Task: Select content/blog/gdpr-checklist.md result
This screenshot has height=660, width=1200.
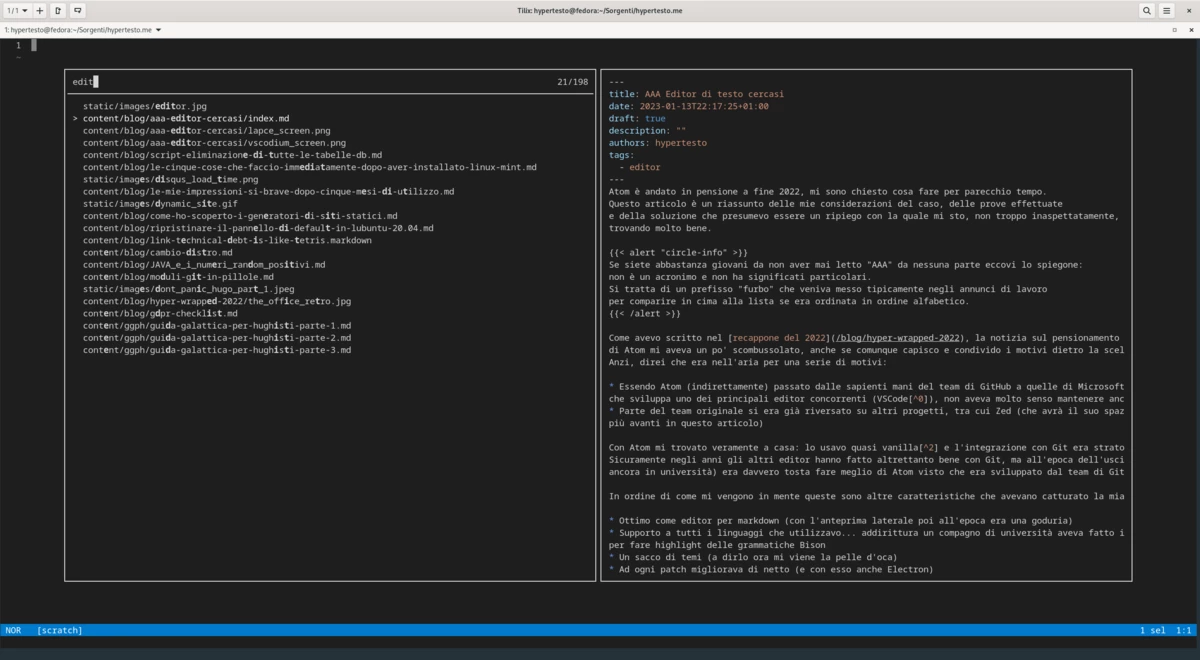Action: (160, 313)
